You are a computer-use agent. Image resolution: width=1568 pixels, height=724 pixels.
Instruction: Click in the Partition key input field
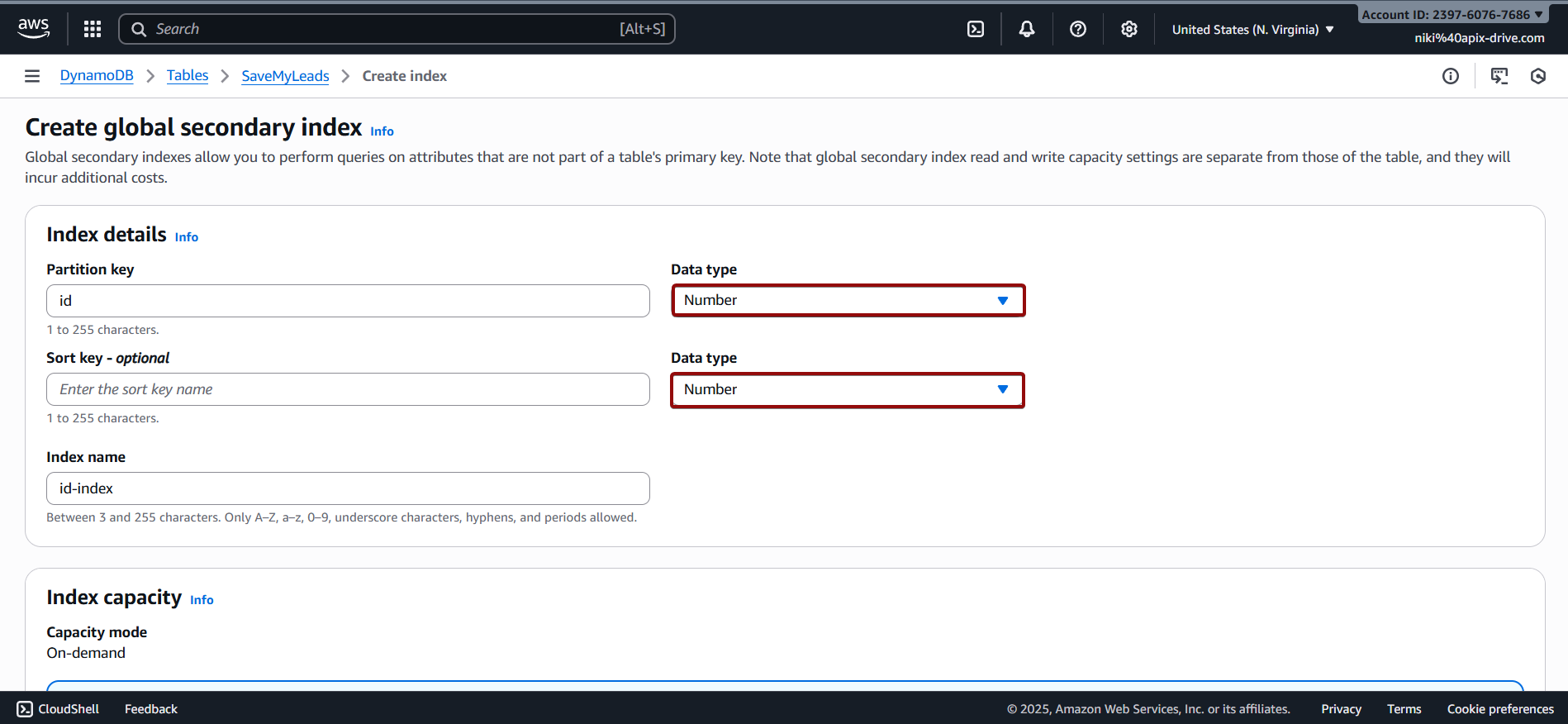coord(348,301)
